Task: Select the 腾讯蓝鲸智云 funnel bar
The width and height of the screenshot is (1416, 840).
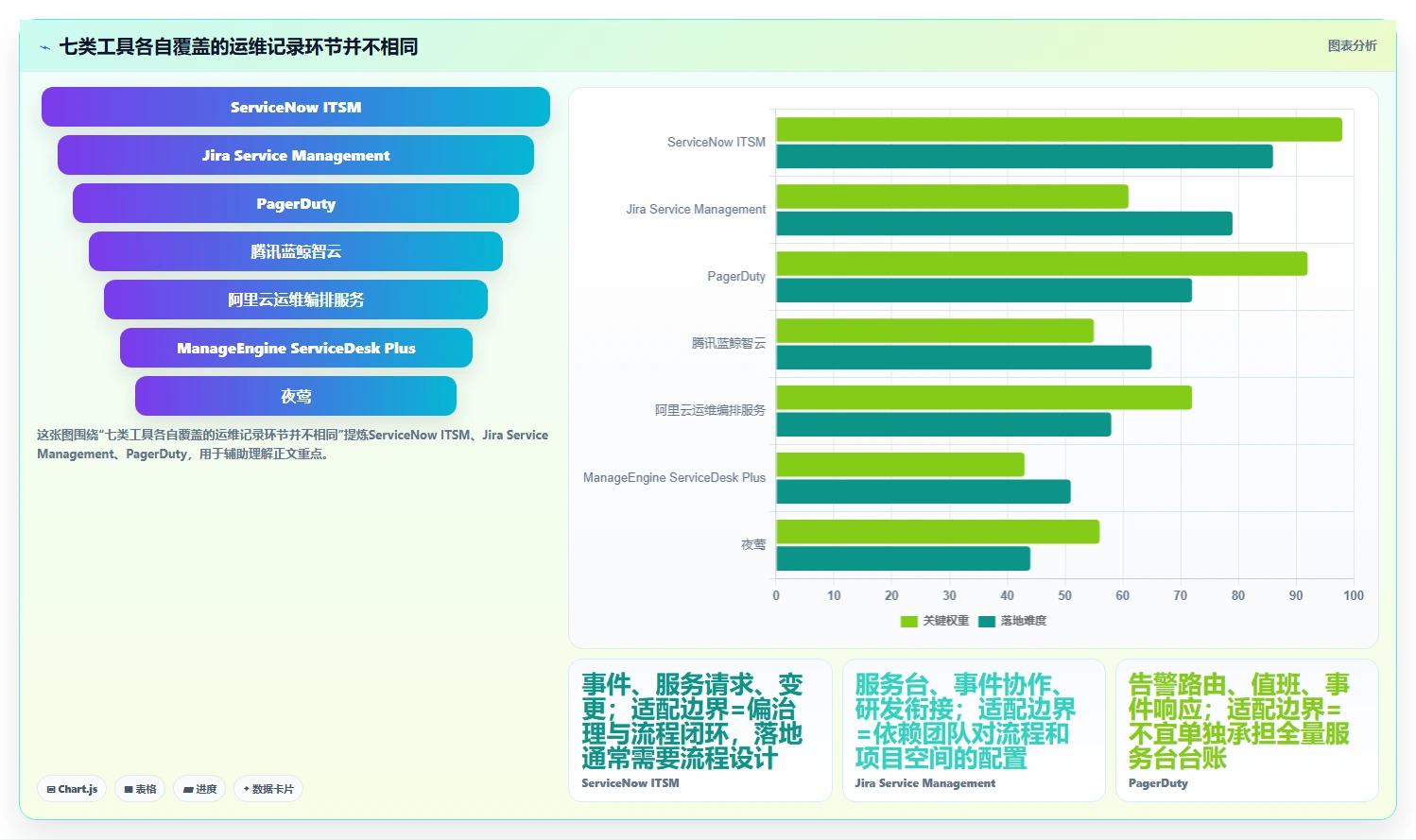Action: coord(296,251)
